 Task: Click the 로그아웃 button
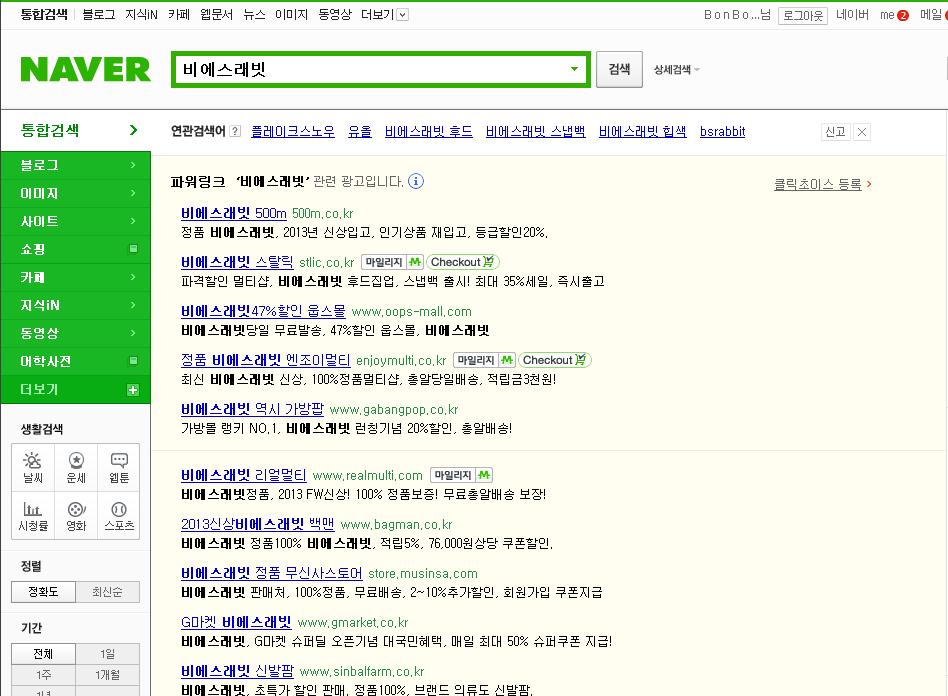tap(803, 16)
